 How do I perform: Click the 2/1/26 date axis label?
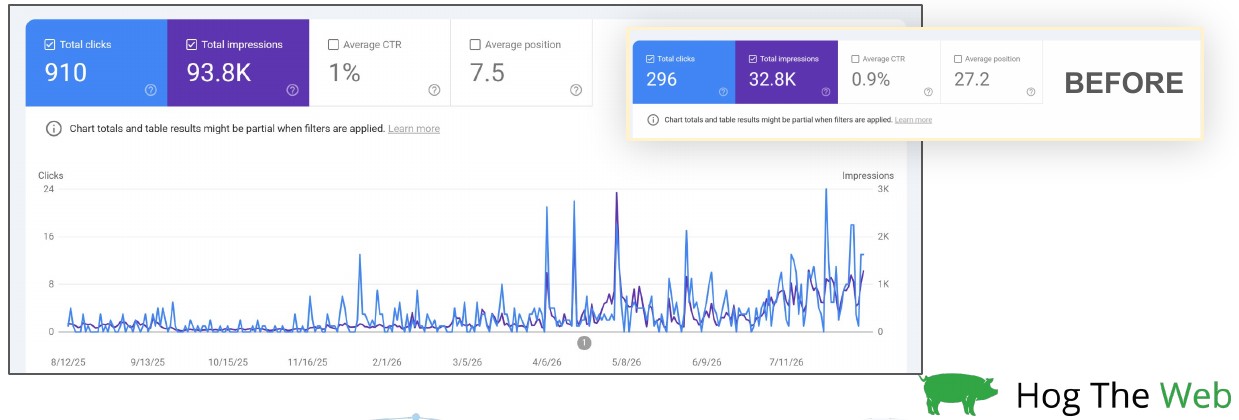point(385,363)
